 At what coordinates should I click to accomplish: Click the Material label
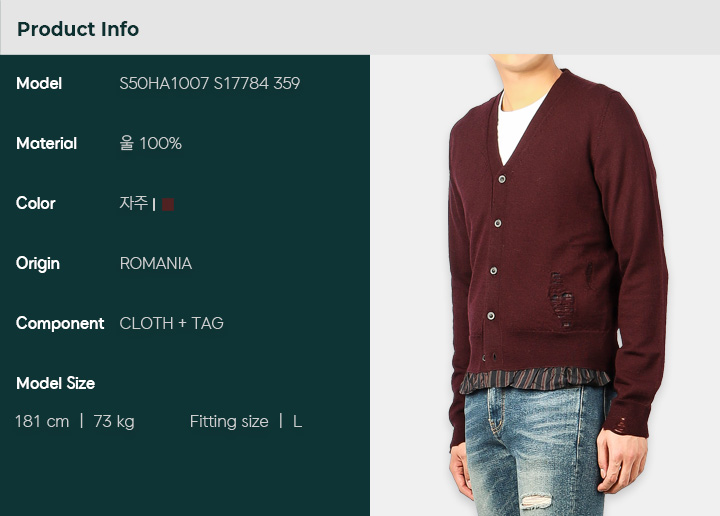click(46, 144)
